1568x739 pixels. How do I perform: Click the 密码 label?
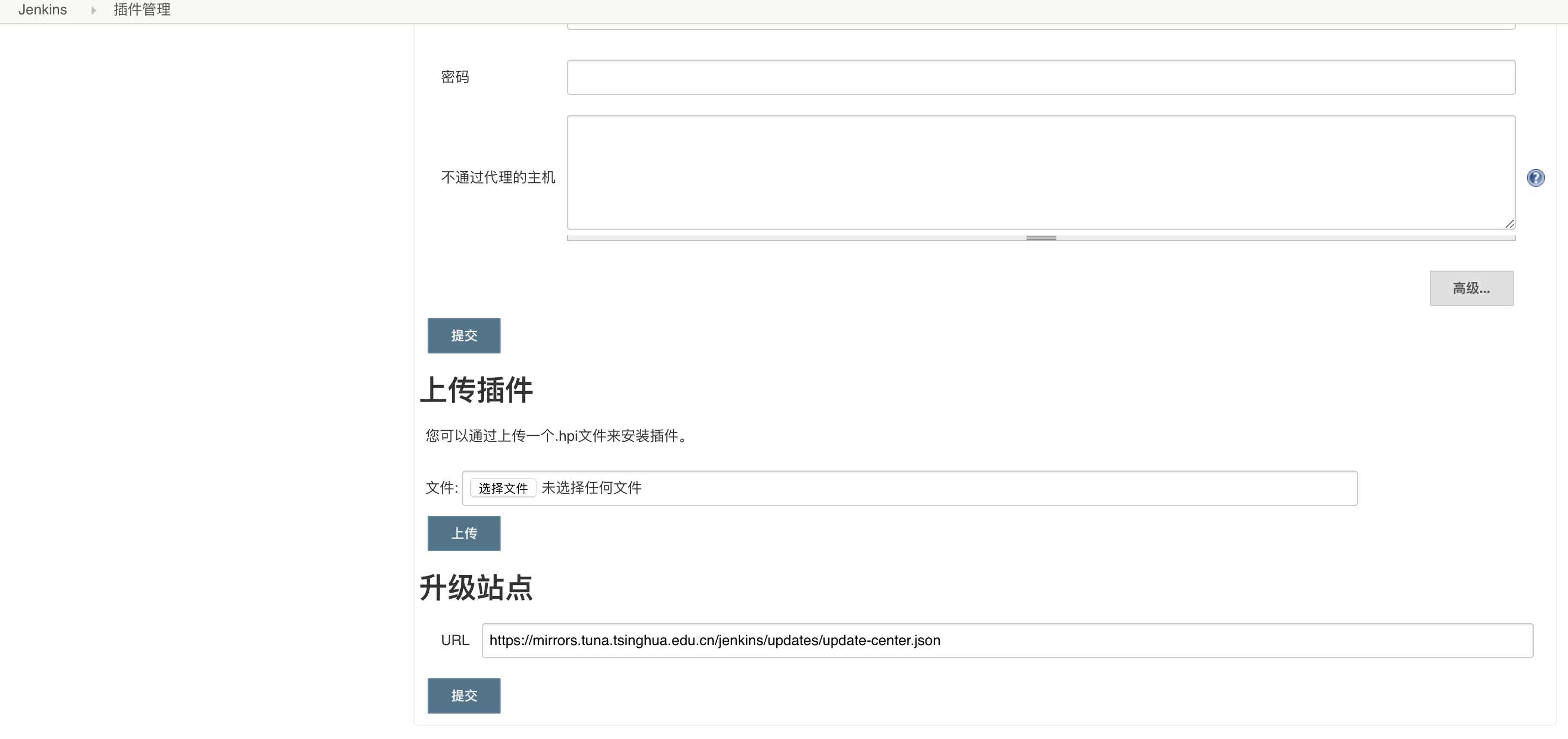pyautogui.click(x=455, y=77)
